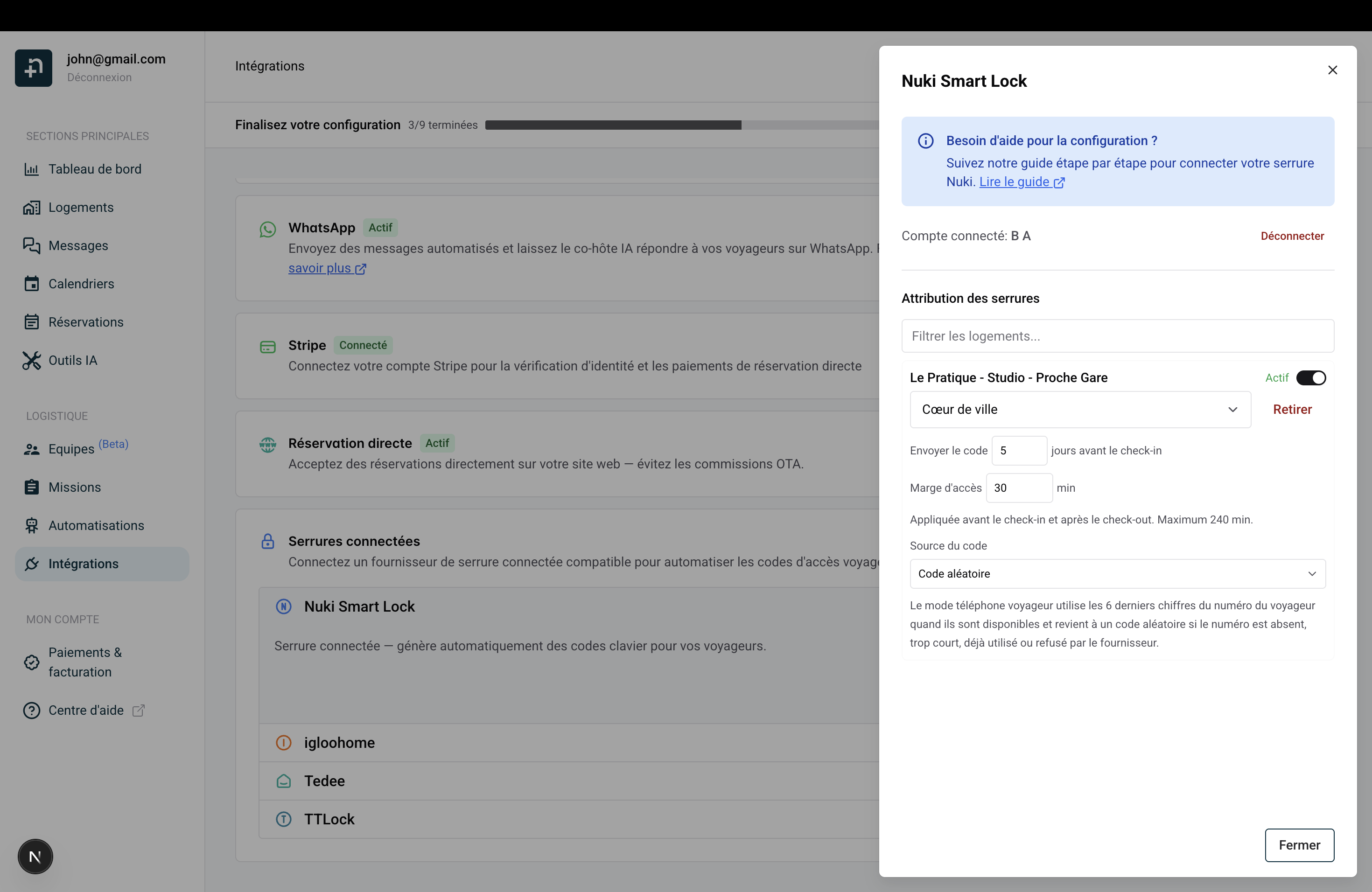Click Déconnexion under the email
The image size is (1372, 892).
click(99, 77)
